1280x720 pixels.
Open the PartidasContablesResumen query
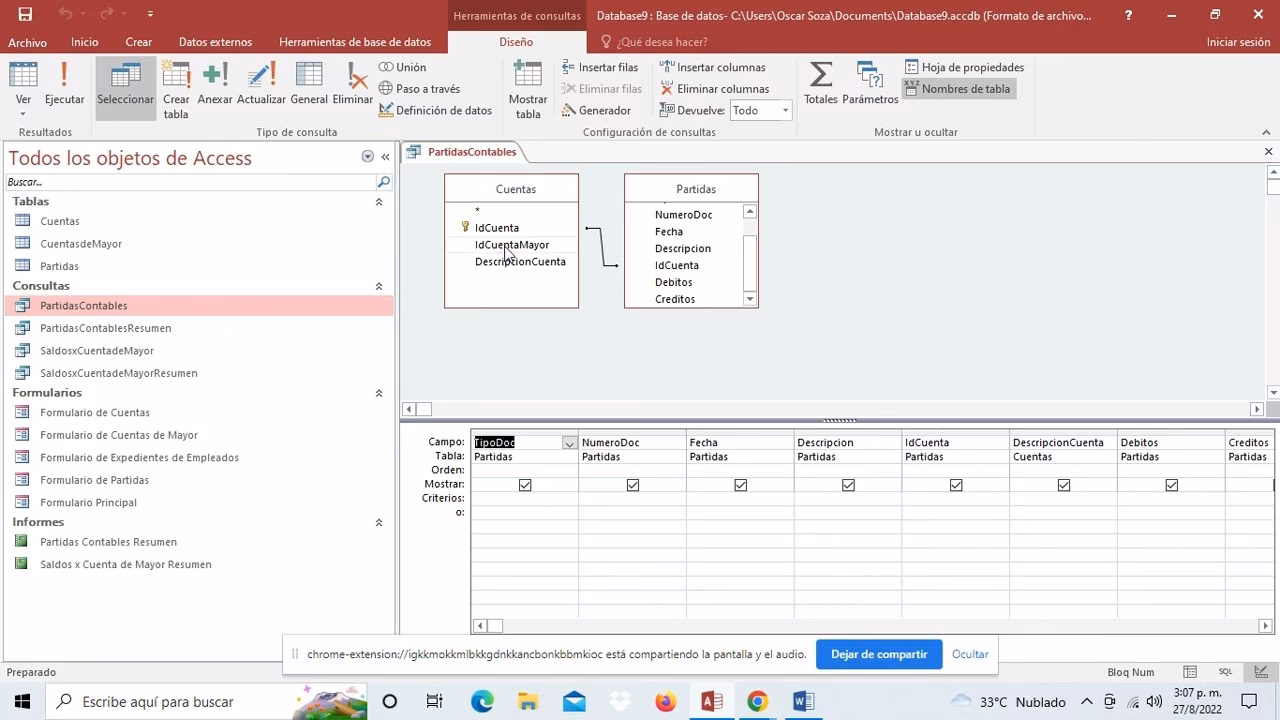pyautogui.click(x=105, y=328)
